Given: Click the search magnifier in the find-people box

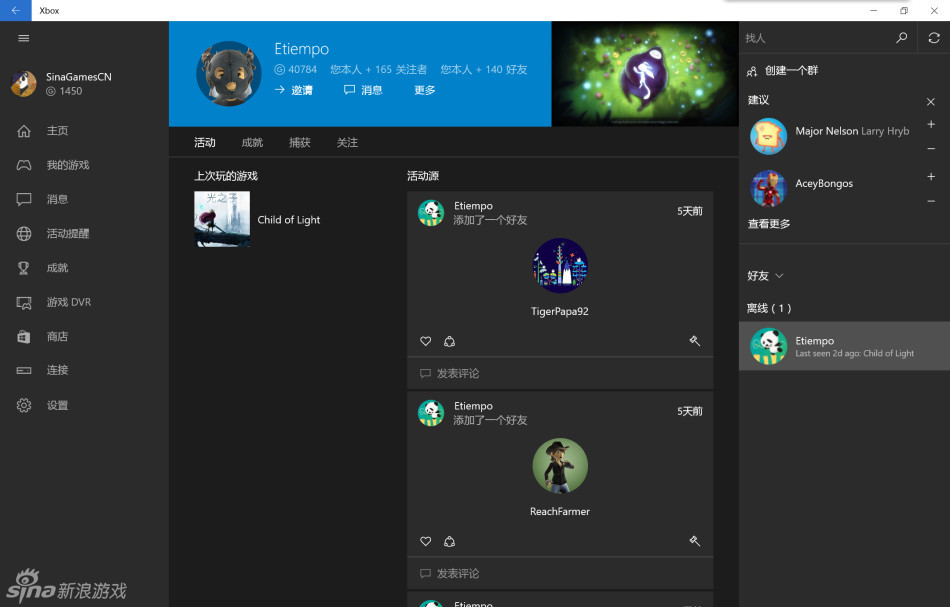Looking at the screenshot, I should [x=901, y=38].
